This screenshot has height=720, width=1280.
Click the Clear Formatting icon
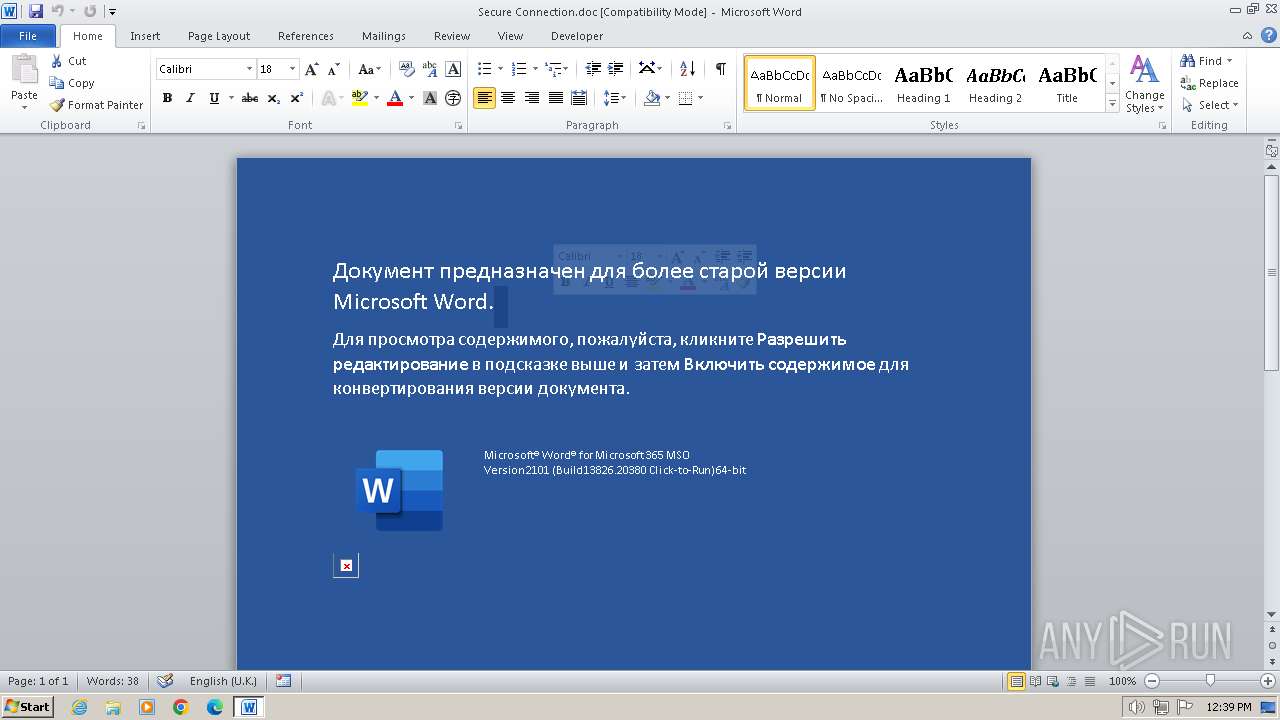[x=406, y=69]
